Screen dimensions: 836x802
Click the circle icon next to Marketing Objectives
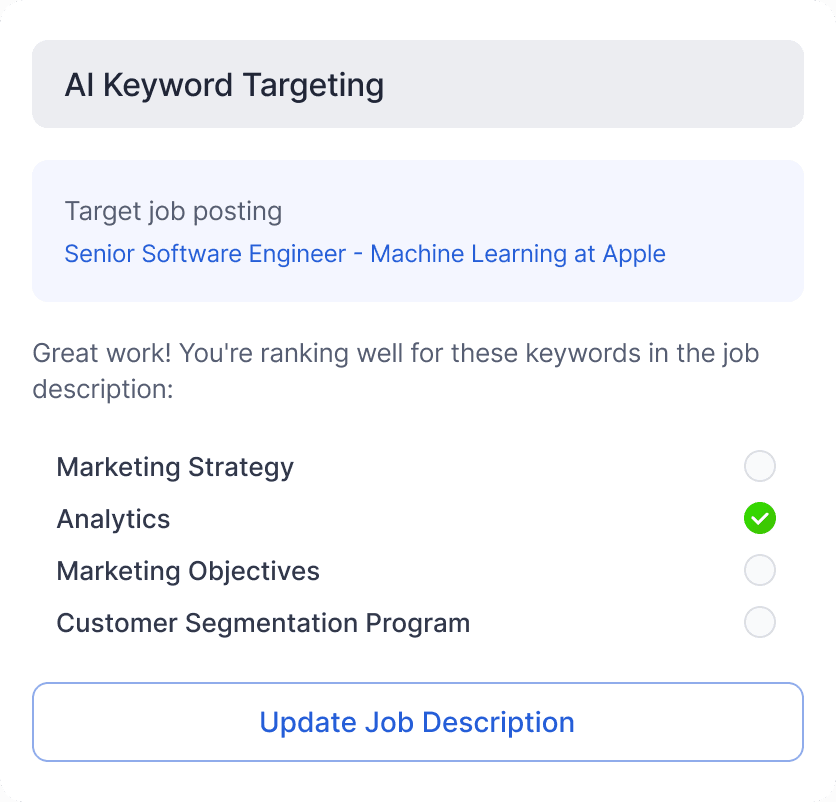(759, 570)
